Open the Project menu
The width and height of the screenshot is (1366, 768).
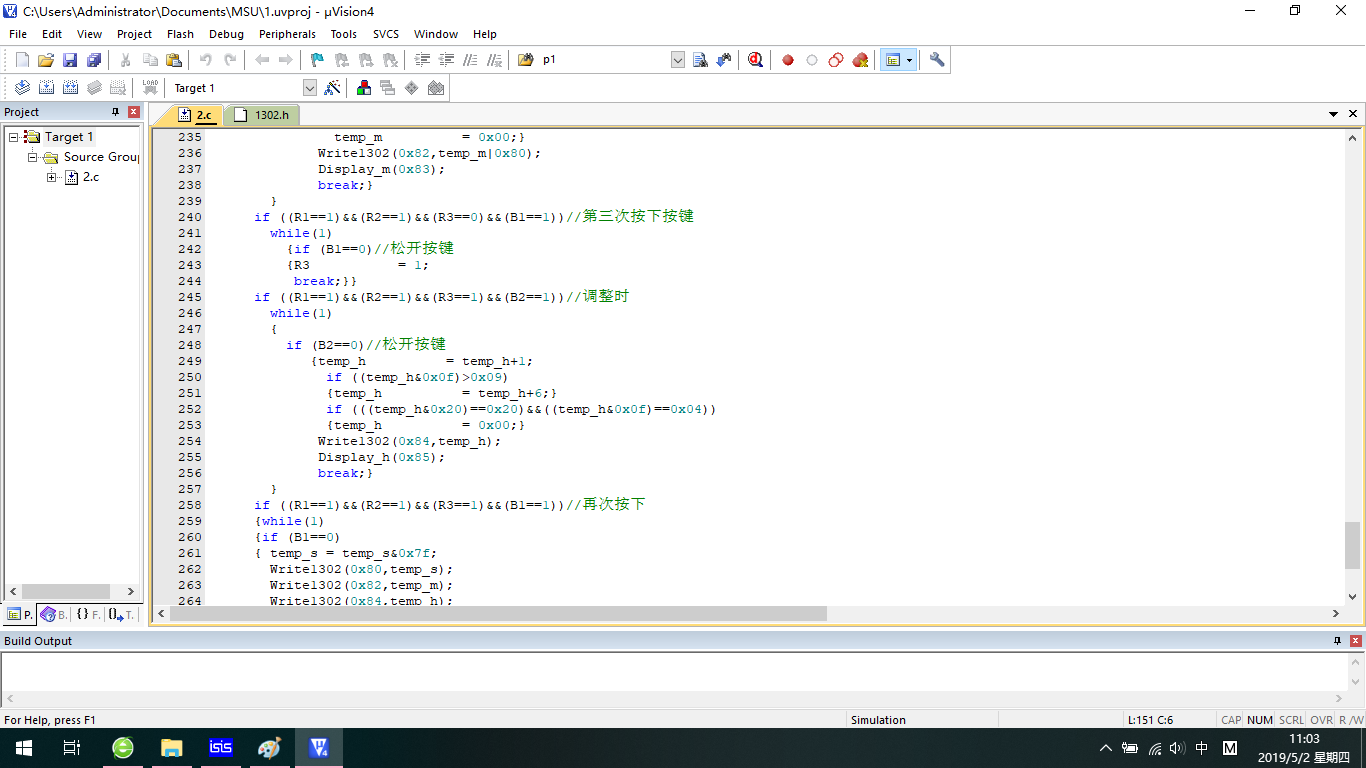(134, 34)
